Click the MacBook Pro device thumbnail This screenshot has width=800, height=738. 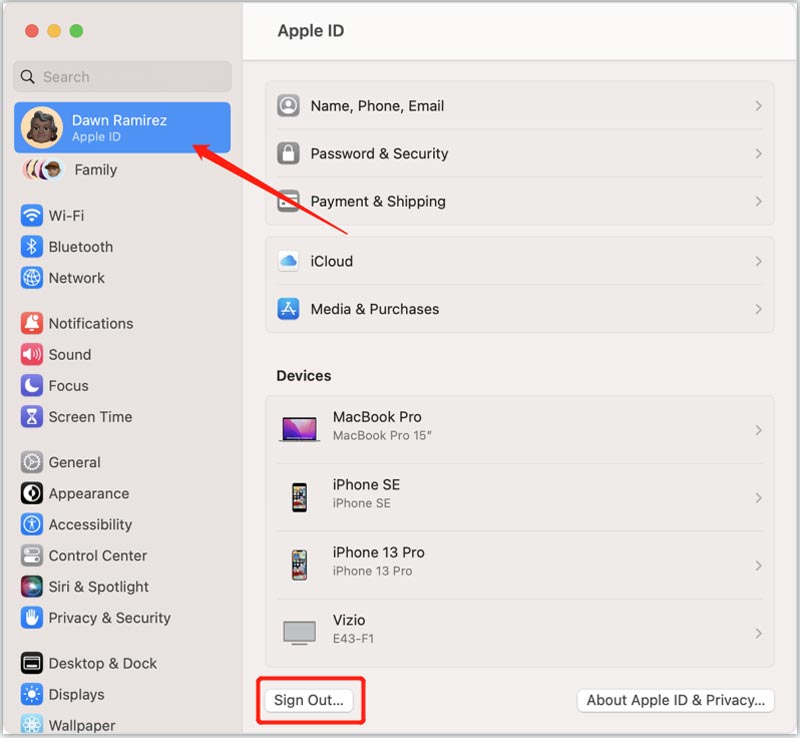point(299,428)
